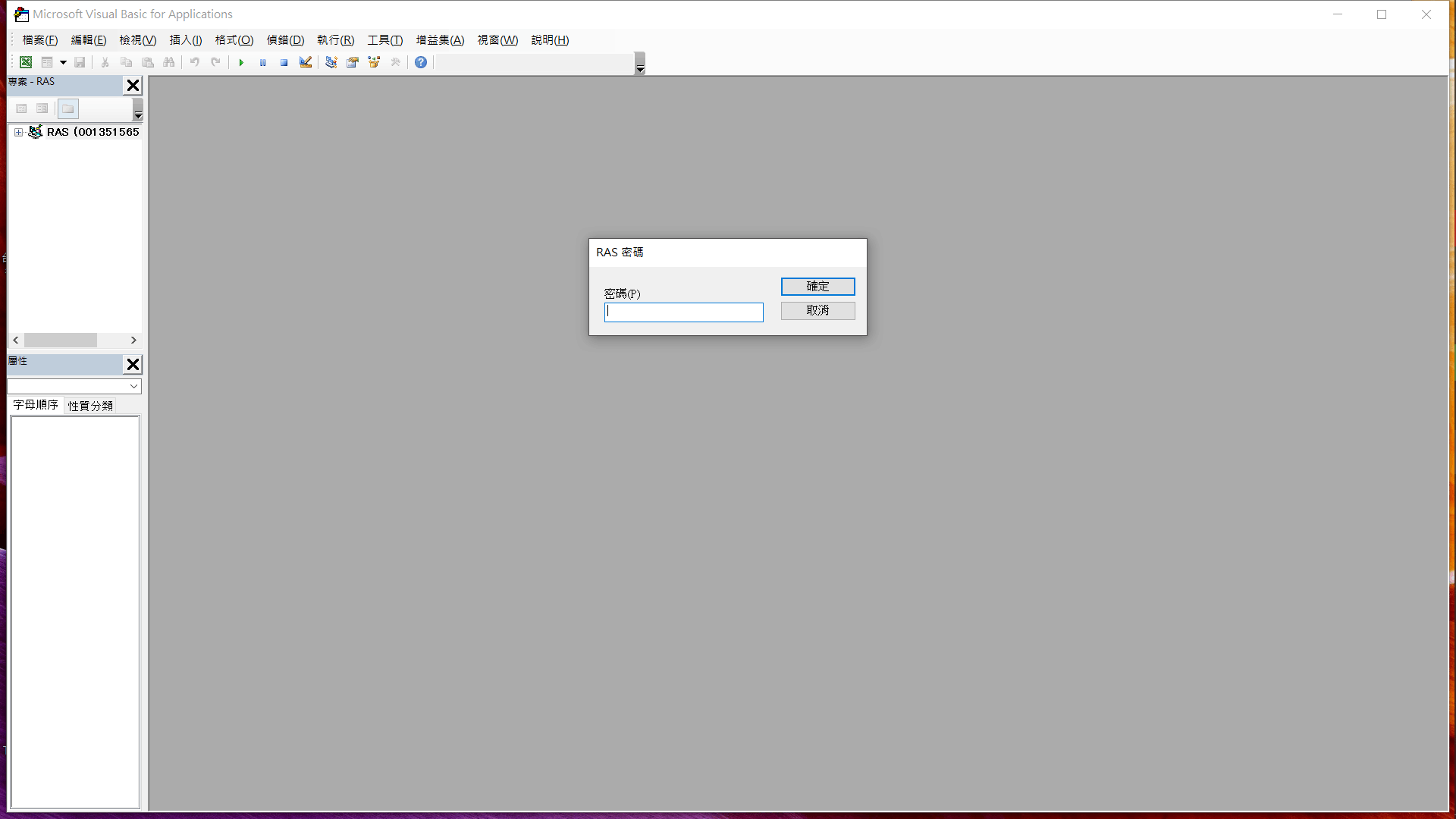
Task: Click project panel horizontal scrollbar right arrow
Action: coord(133,340)
